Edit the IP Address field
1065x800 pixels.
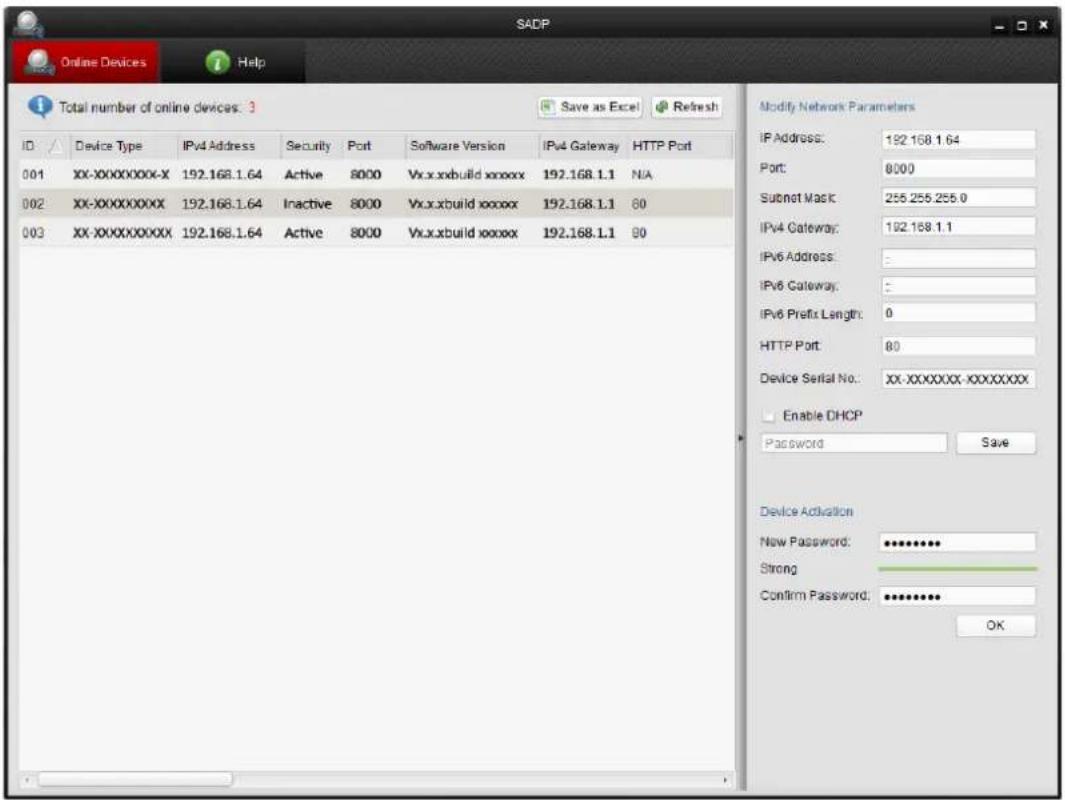958,140
